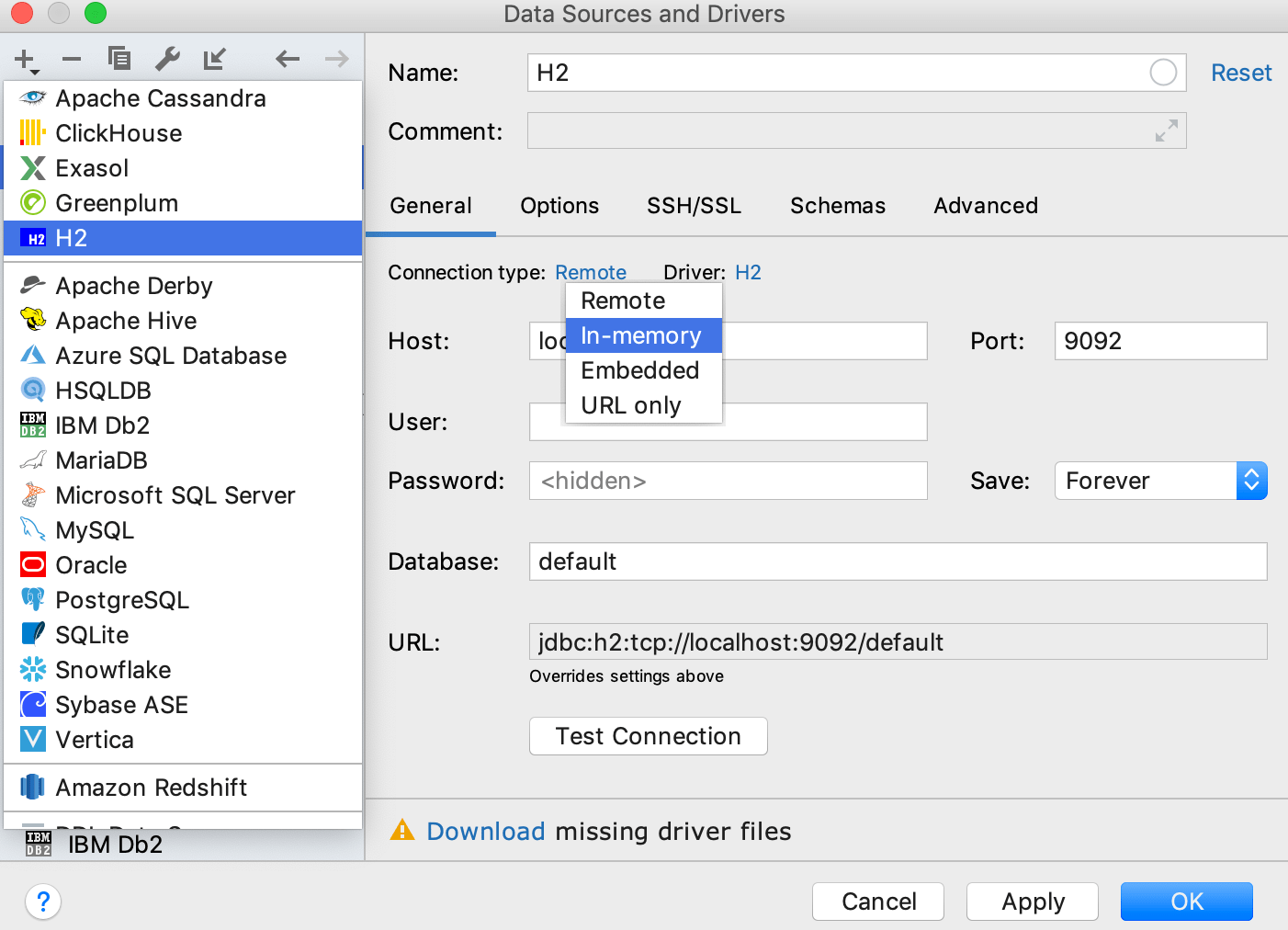This screenshot has height=930, width=1288.
Task: Choose Apache Cassandra from the list
Action: pos(183,98)
